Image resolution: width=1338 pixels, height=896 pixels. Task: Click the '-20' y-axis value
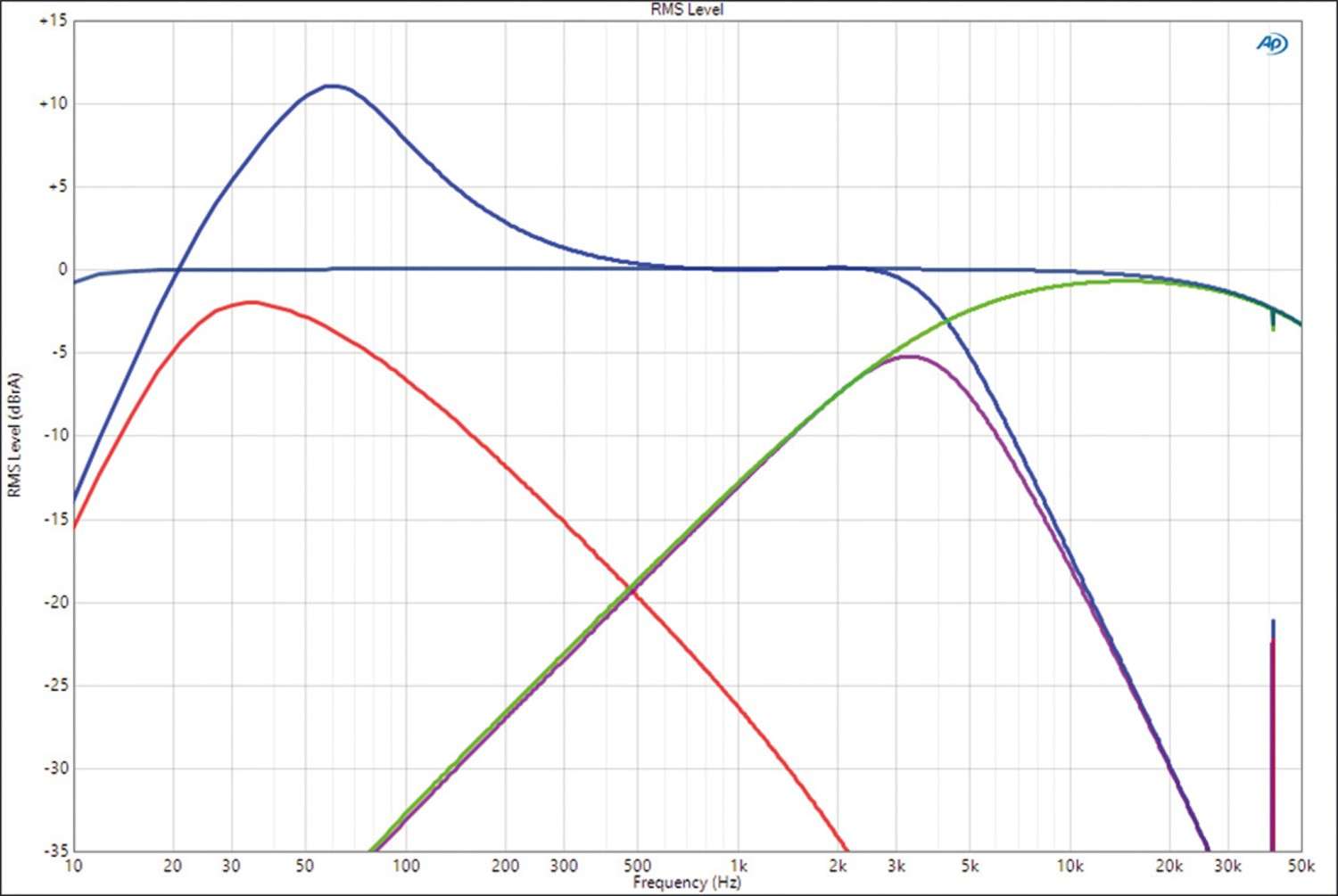[x=55, y=602]
